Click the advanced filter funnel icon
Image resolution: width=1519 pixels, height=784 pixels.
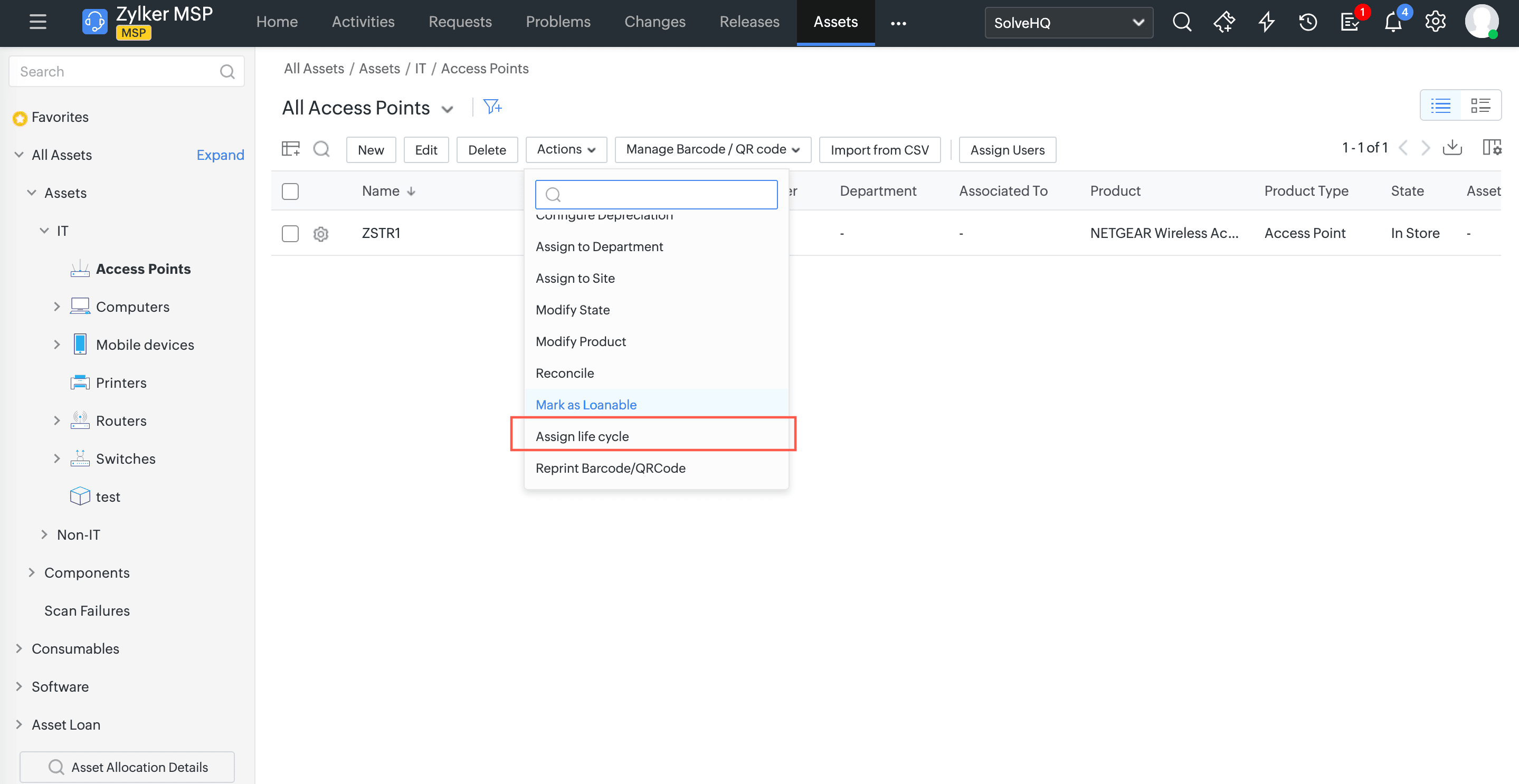pyautogui.click(x=492, y=107)
